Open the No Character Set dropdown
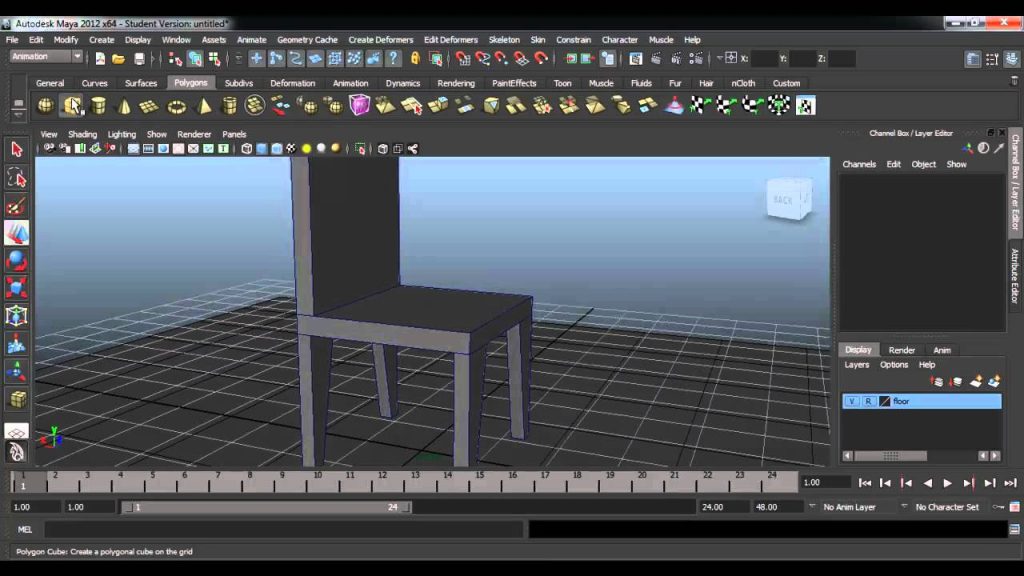The image size is (1024, 576). pos(904,507)
